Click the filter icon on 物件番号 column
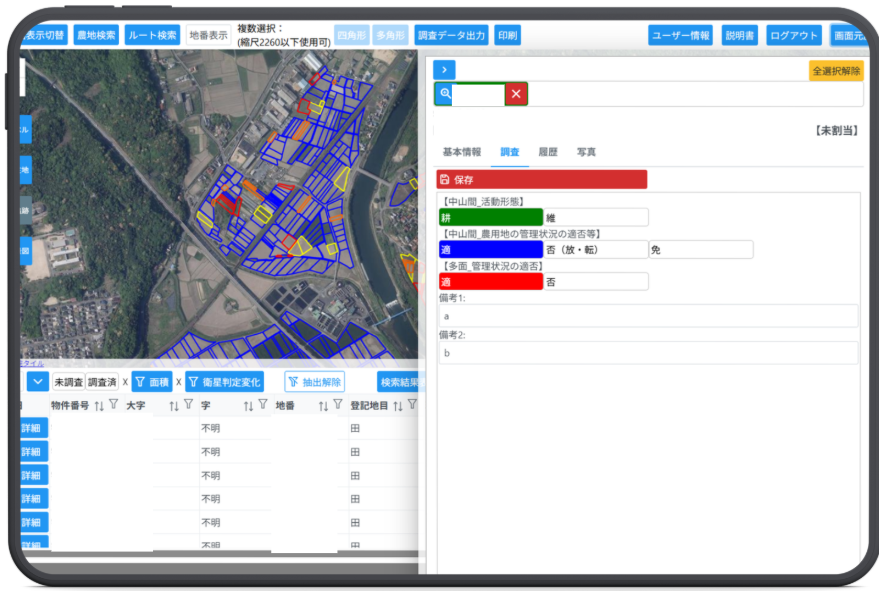The image size is (879, 591). [113, 405]
